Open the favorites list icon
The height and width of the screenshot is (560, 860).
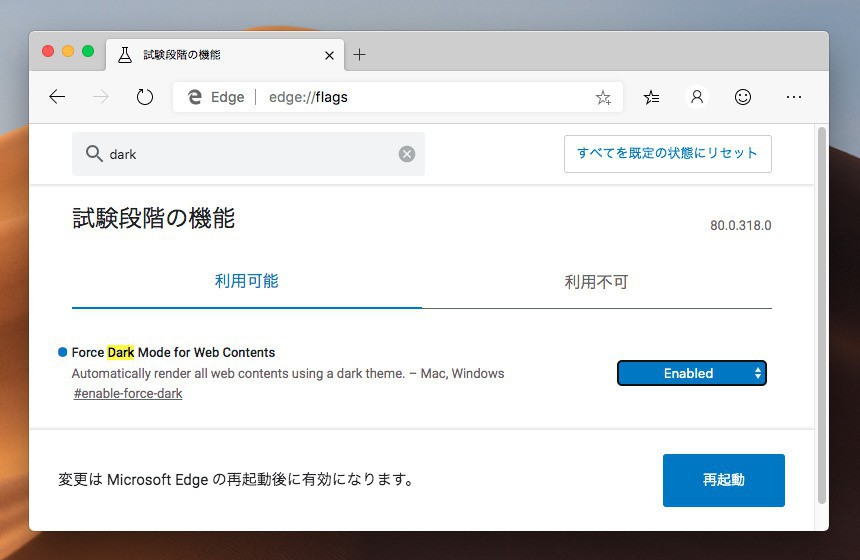pyautogui.click(x=652, y=98)
